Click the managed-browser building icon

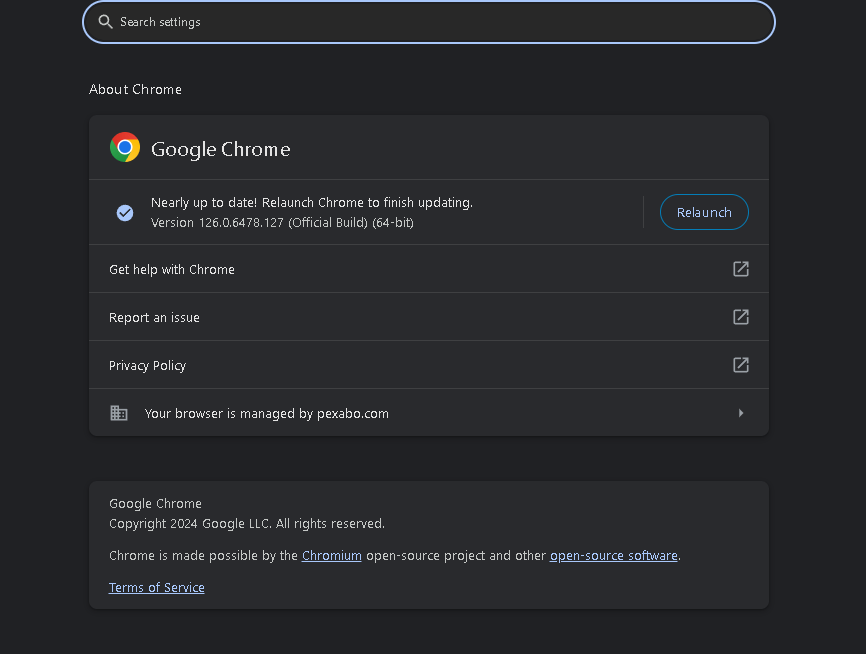(x=119, y=413)
